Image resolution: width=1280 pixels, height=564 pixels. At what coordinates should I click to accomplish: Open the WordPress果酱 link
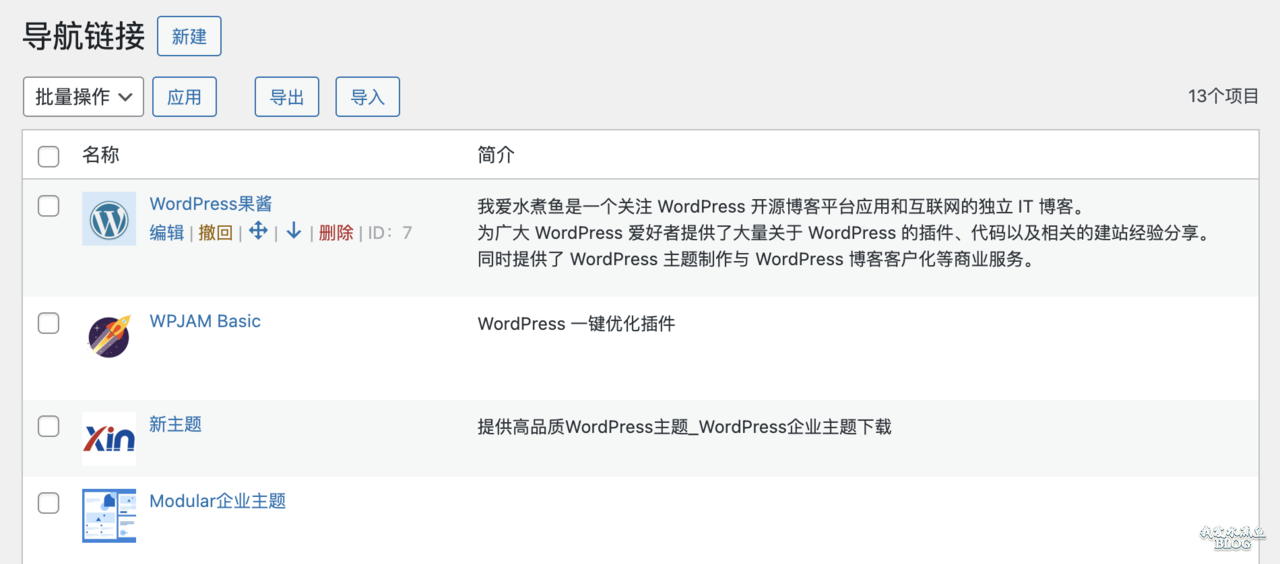click(x=211, y=204)
